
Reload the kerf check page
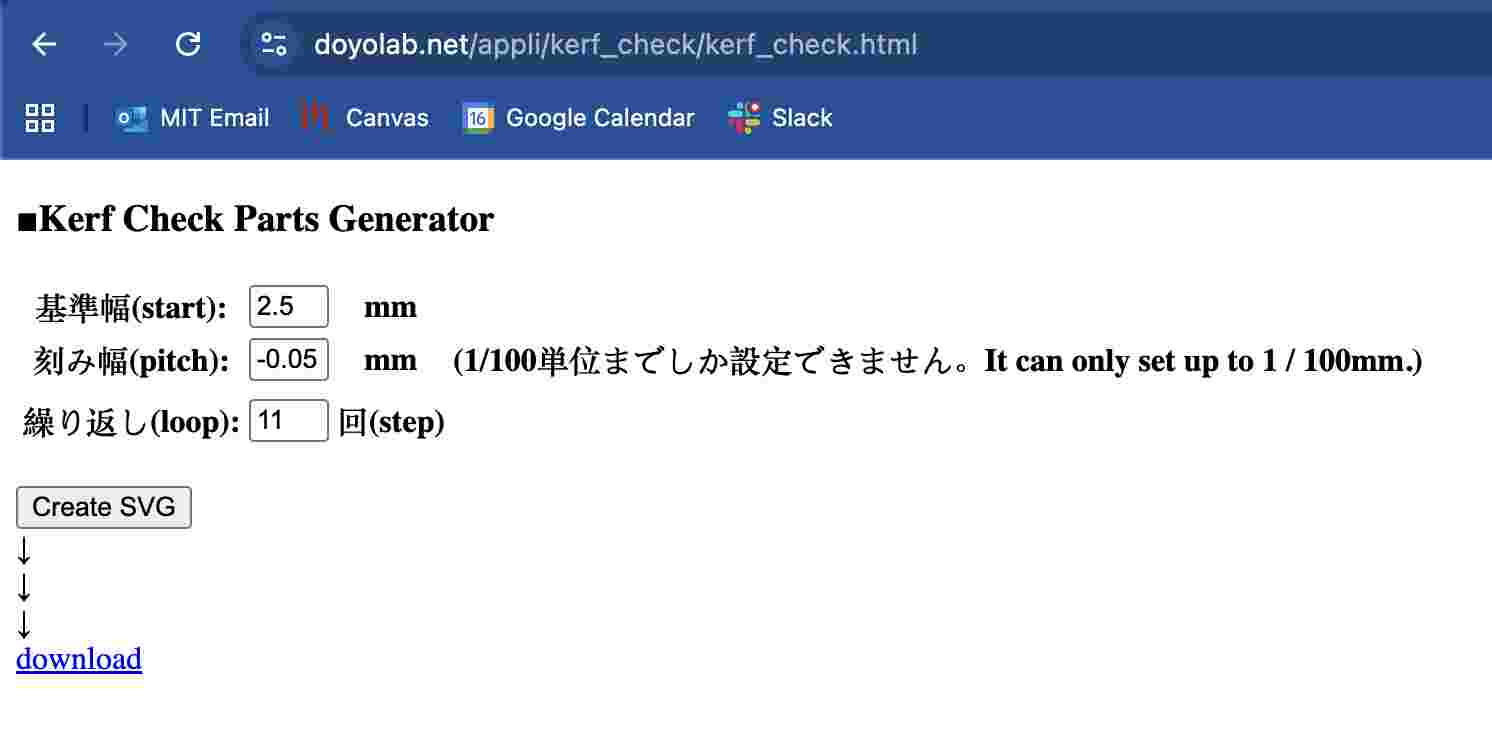click(188, 45)
